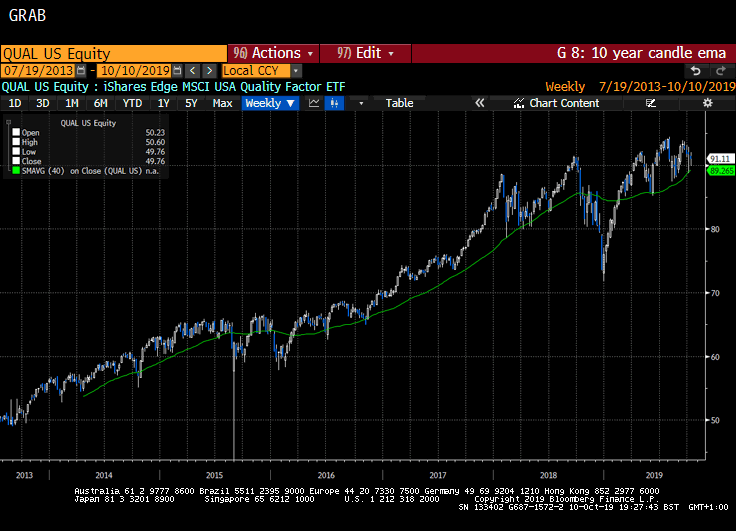Open the annotate pencil tool

[650, 103]
